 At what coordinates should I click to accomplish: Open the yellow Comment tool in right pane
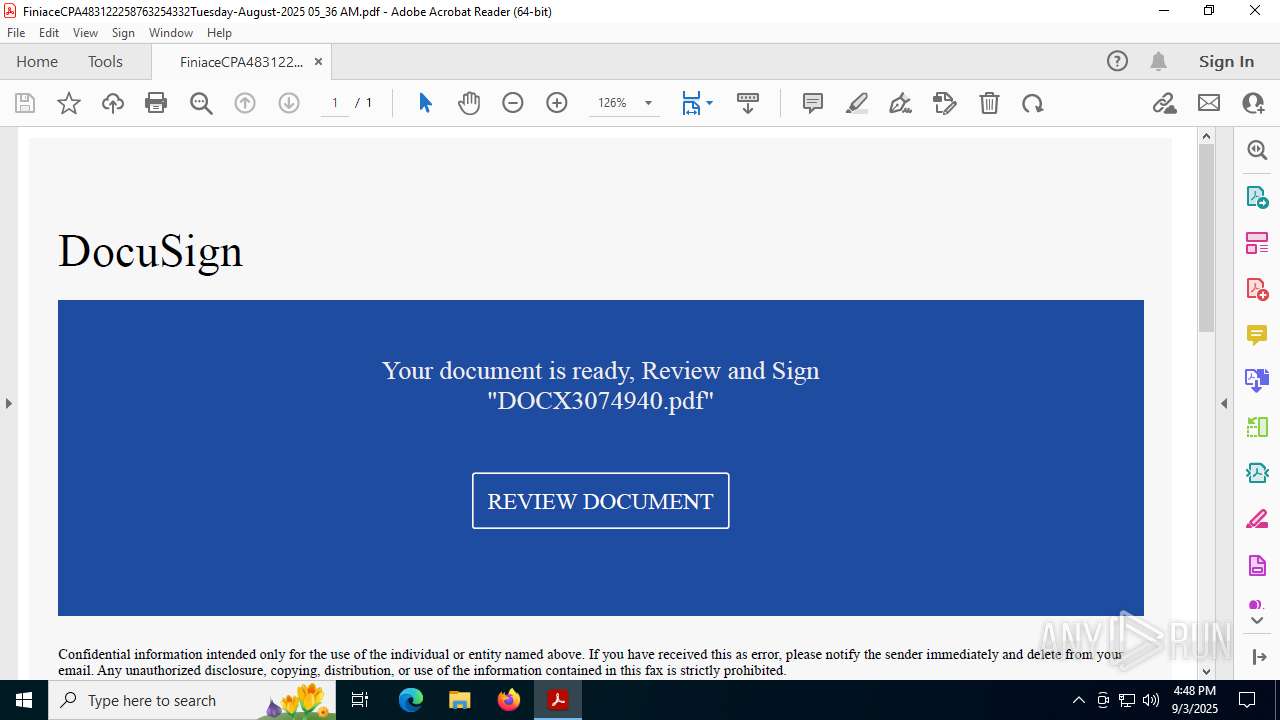pos(1257,334)
